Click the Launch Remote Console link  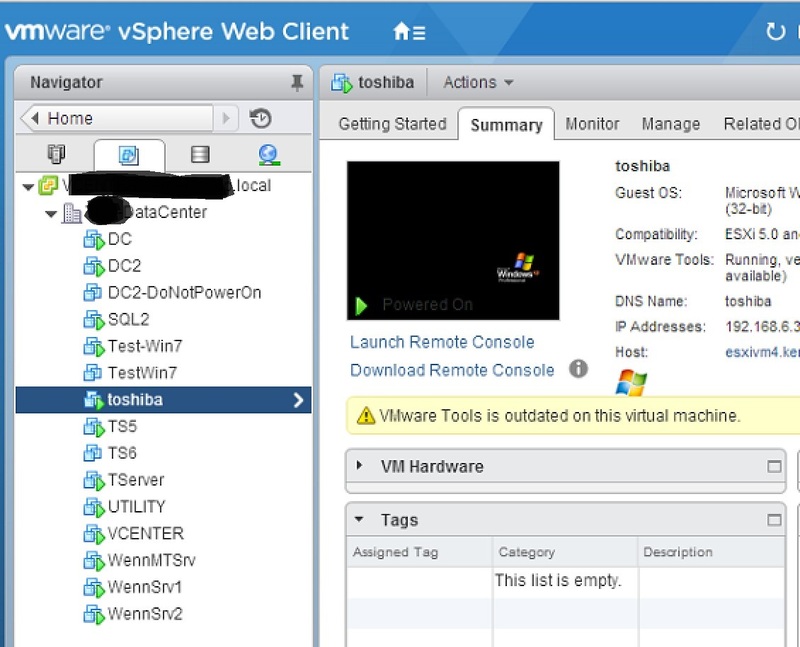point(441,342)
